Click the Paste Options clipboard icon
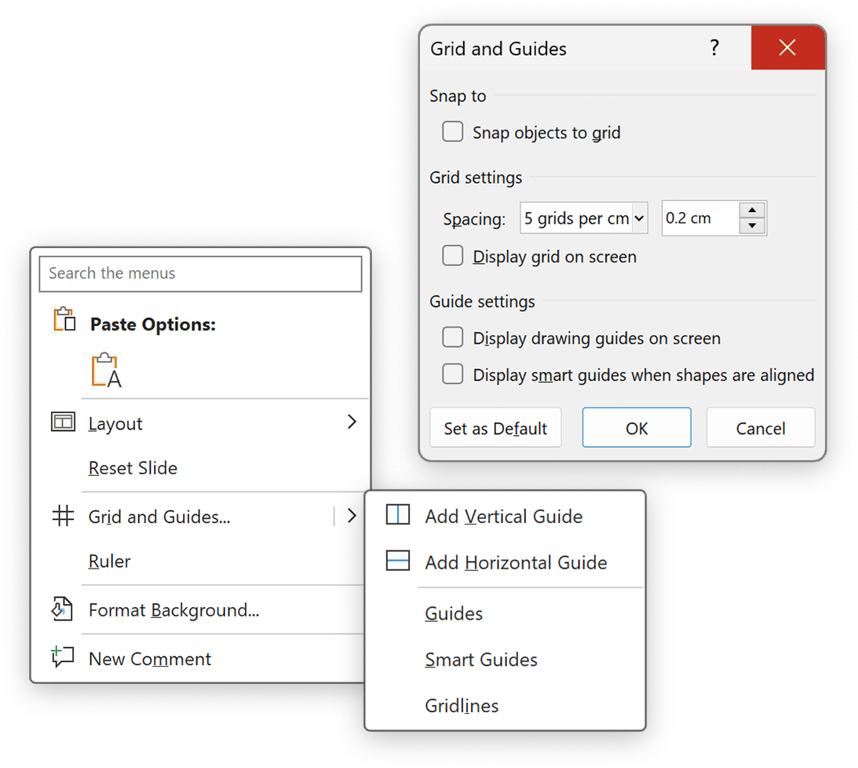Viewport: 858px width, 768px height. coord(64,319)
